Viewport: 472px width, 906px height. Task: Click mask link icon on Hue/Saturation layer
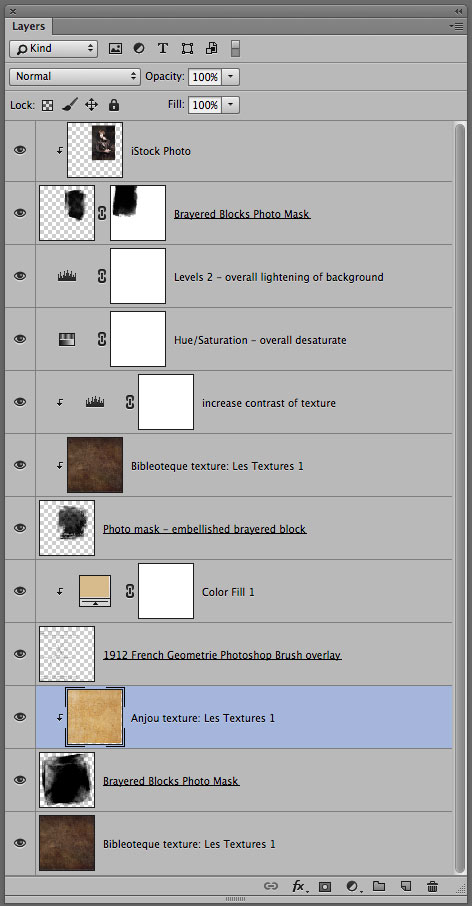pyautogui.click(x=102, y=339)
